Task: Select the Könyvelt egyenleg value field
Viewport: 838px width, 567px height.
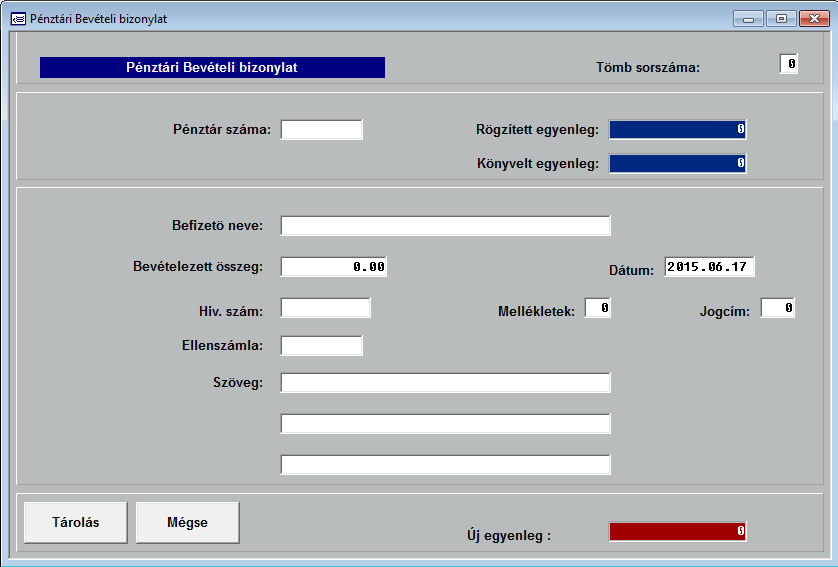Action: (678, 163)
